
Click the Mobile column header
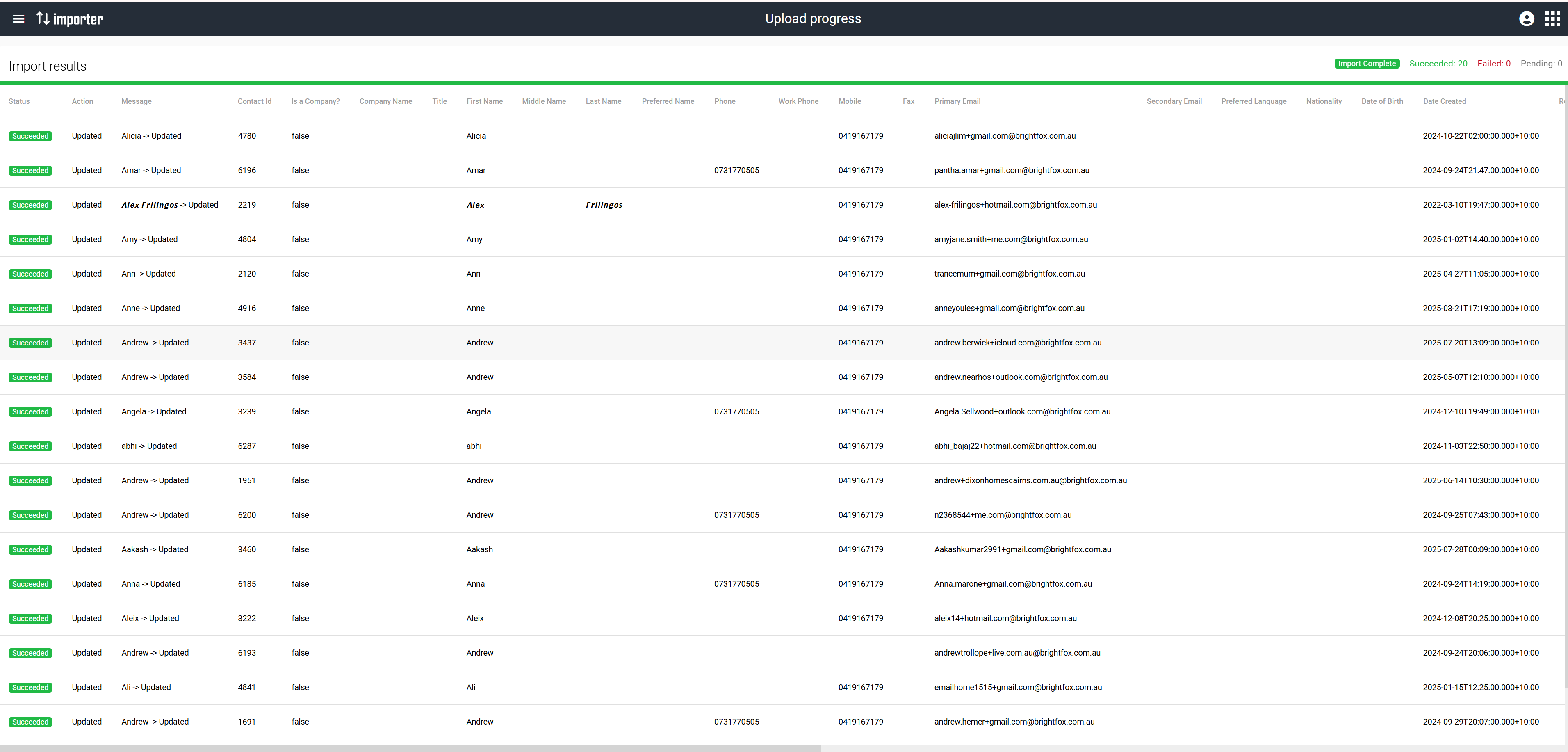pos(850,101)
